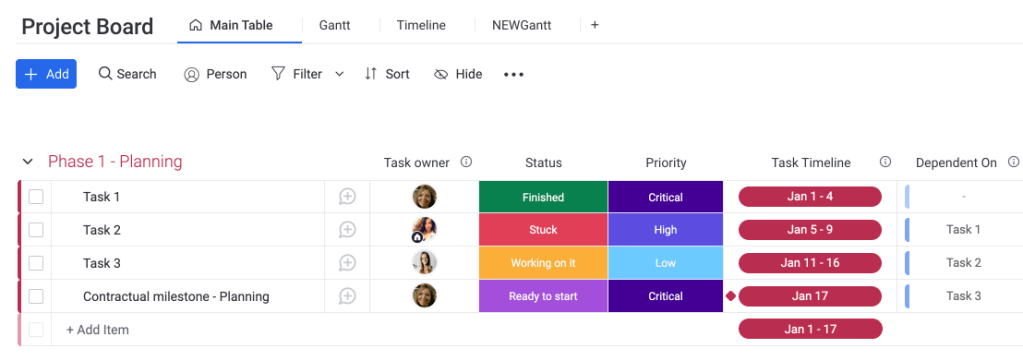This screenshot has width=1023, height=361.
Task: Switch to the Main Table tab
Action: [x=231, y=25]
